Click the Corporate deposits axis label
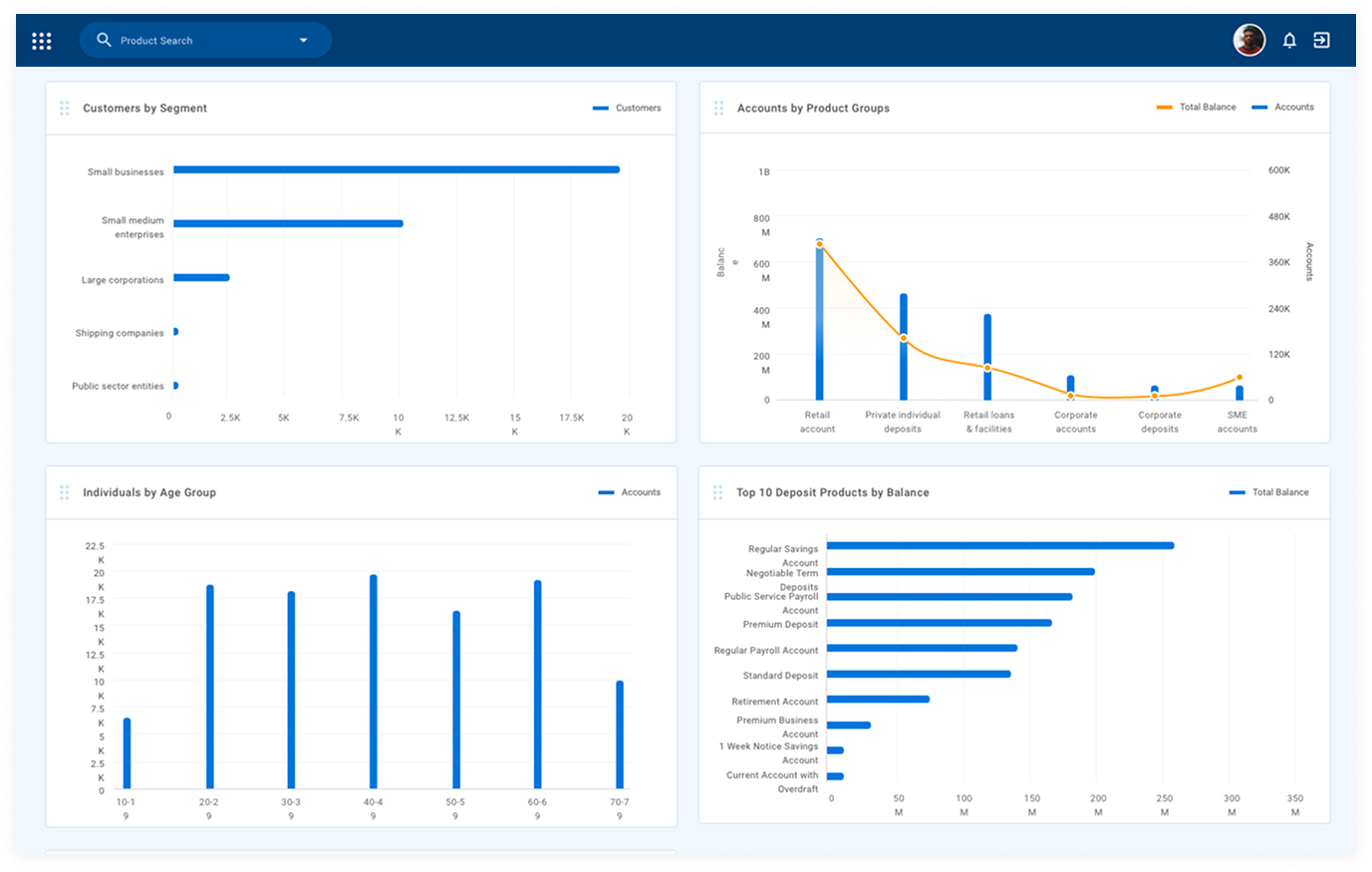This screenshot has width=1372, height=872. coord(1160,422)
